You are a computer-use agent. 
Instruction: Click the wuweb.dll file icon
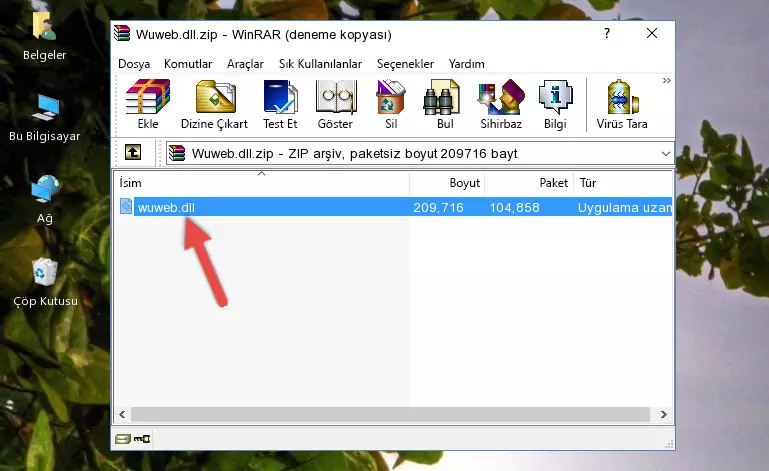point(126,207)
